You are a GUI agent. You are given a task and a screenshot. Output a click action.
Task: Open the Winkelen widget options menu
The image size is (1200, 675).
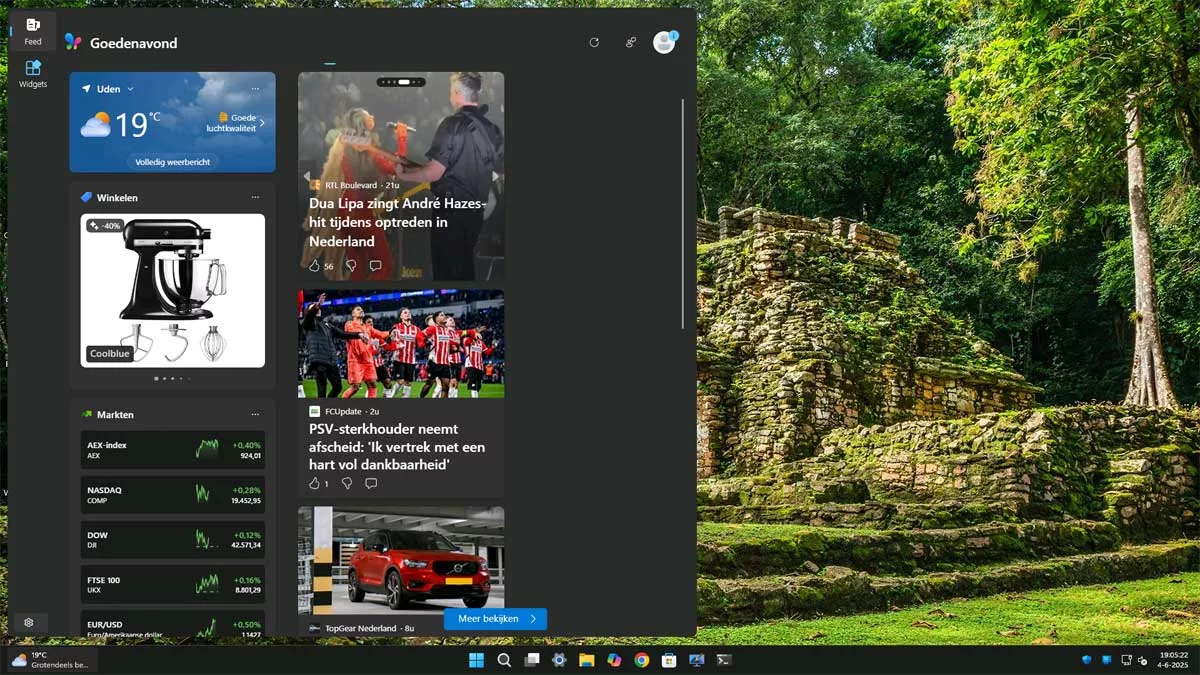tap(257, 197)
